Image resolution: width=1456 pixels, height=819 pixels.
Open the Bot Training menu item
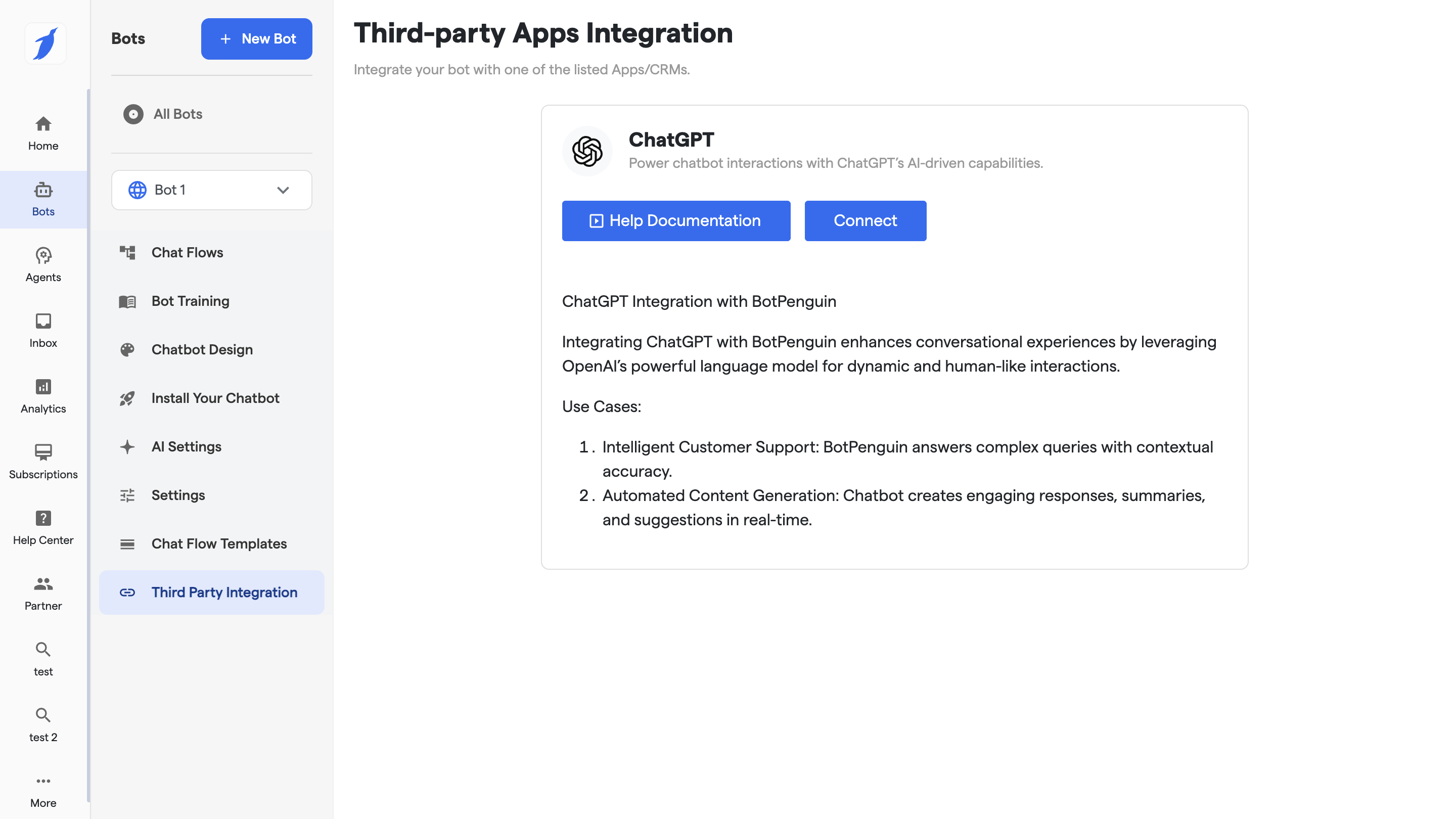(190, 301)
